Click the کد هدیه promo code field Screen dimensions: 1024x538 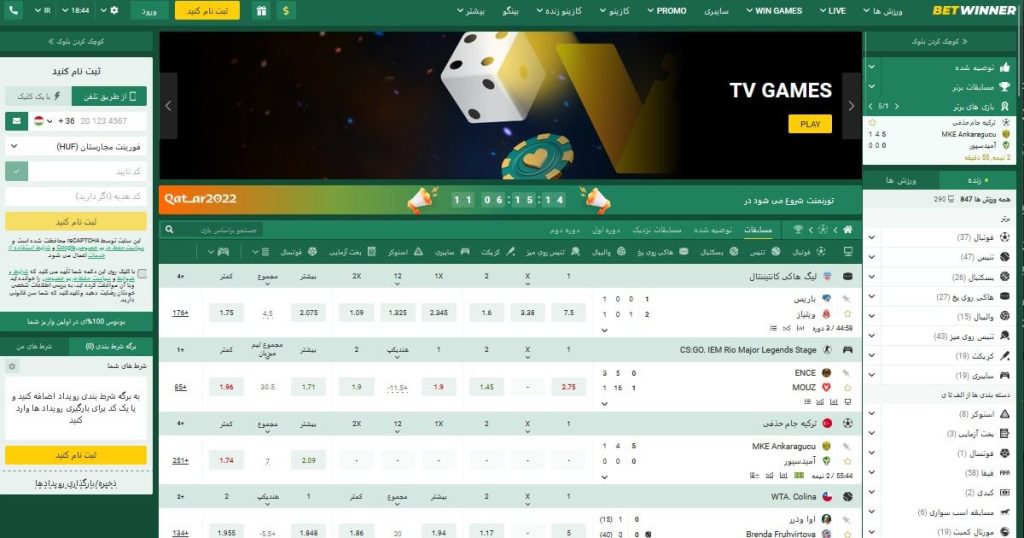[x=76, y=196]
